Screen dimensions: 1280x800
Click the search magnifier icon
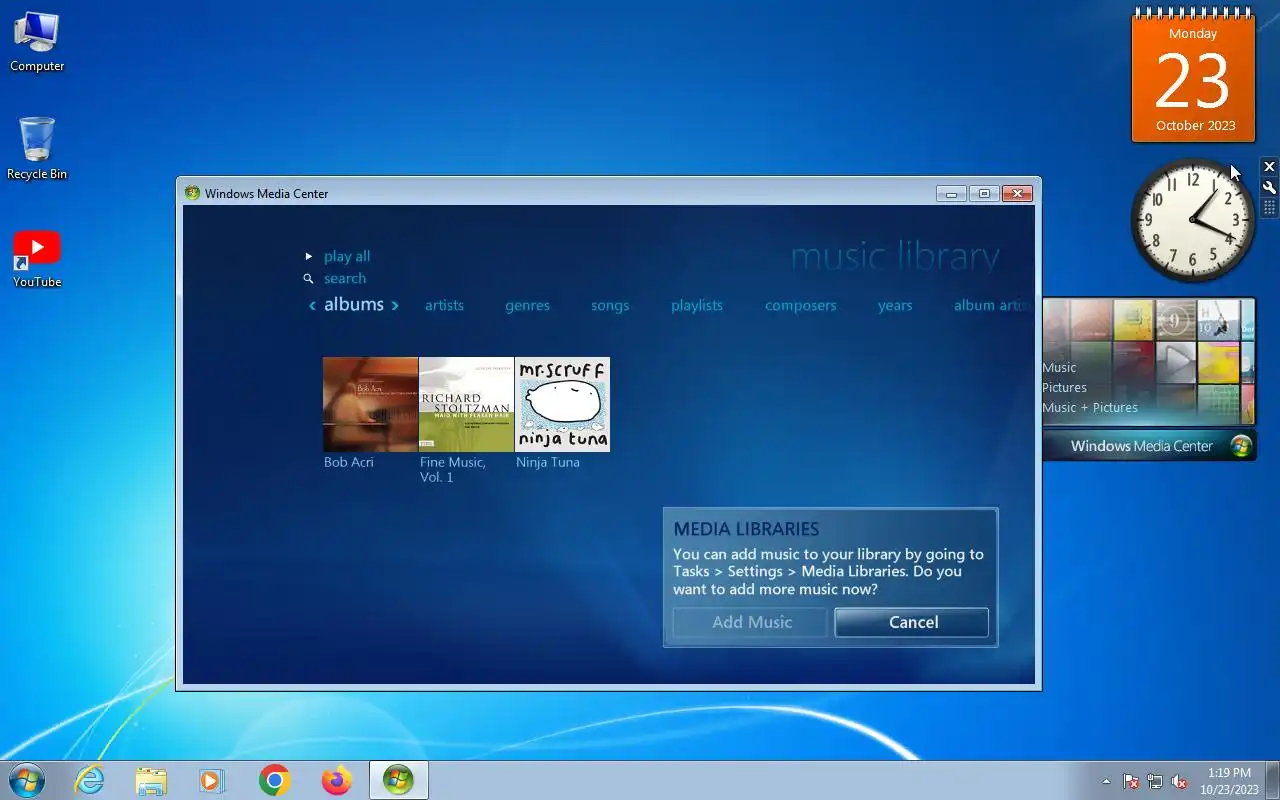(x=309, y=279)
